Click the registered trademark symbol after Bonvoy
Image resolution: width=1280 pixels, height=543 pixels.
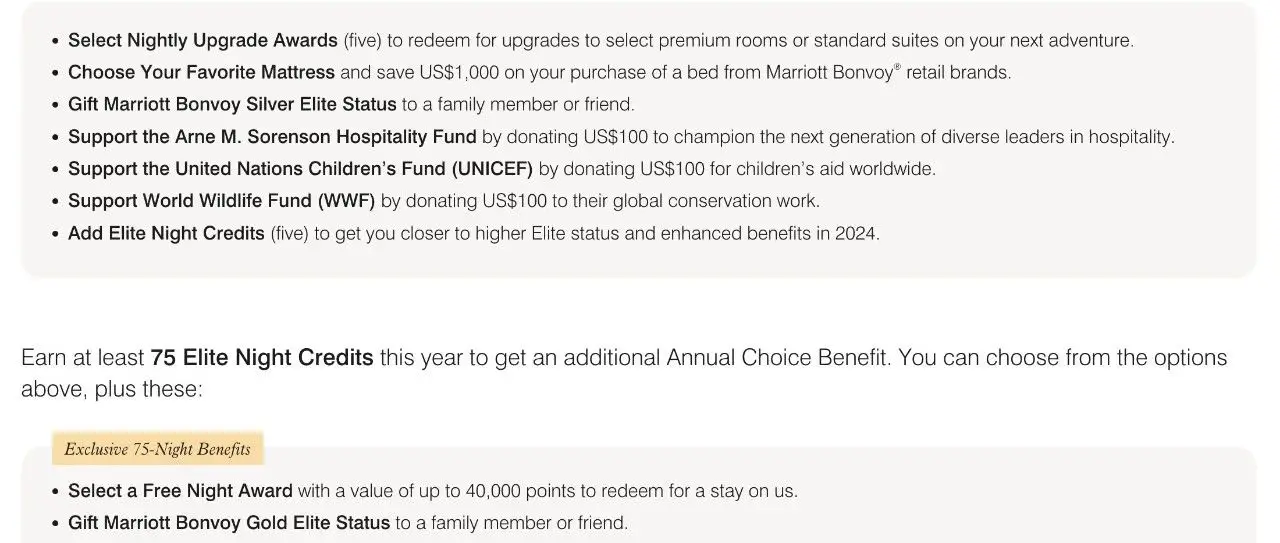[x=897, y=67]
